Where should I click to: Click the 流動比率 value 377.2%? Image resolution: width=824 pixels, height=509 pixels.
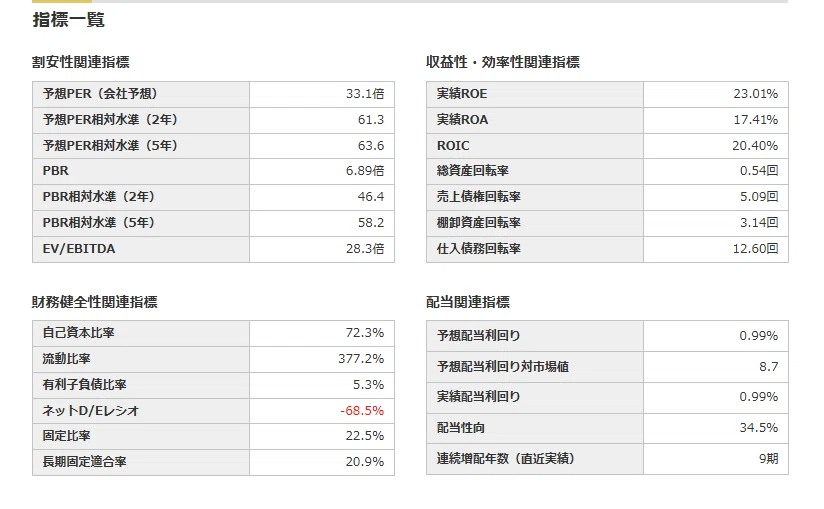tap(360, 359)
